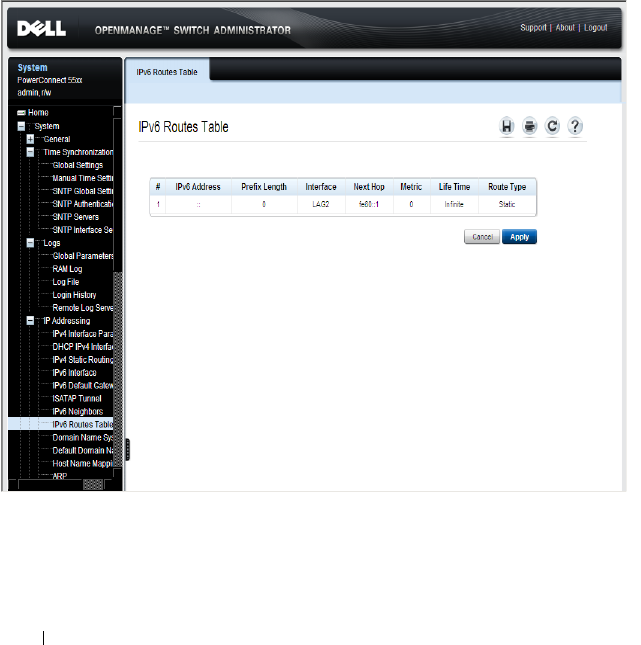Click the LAG2 interface cell
The width and height of the screenshot is (641, 645).
click(x=321, y=204)
